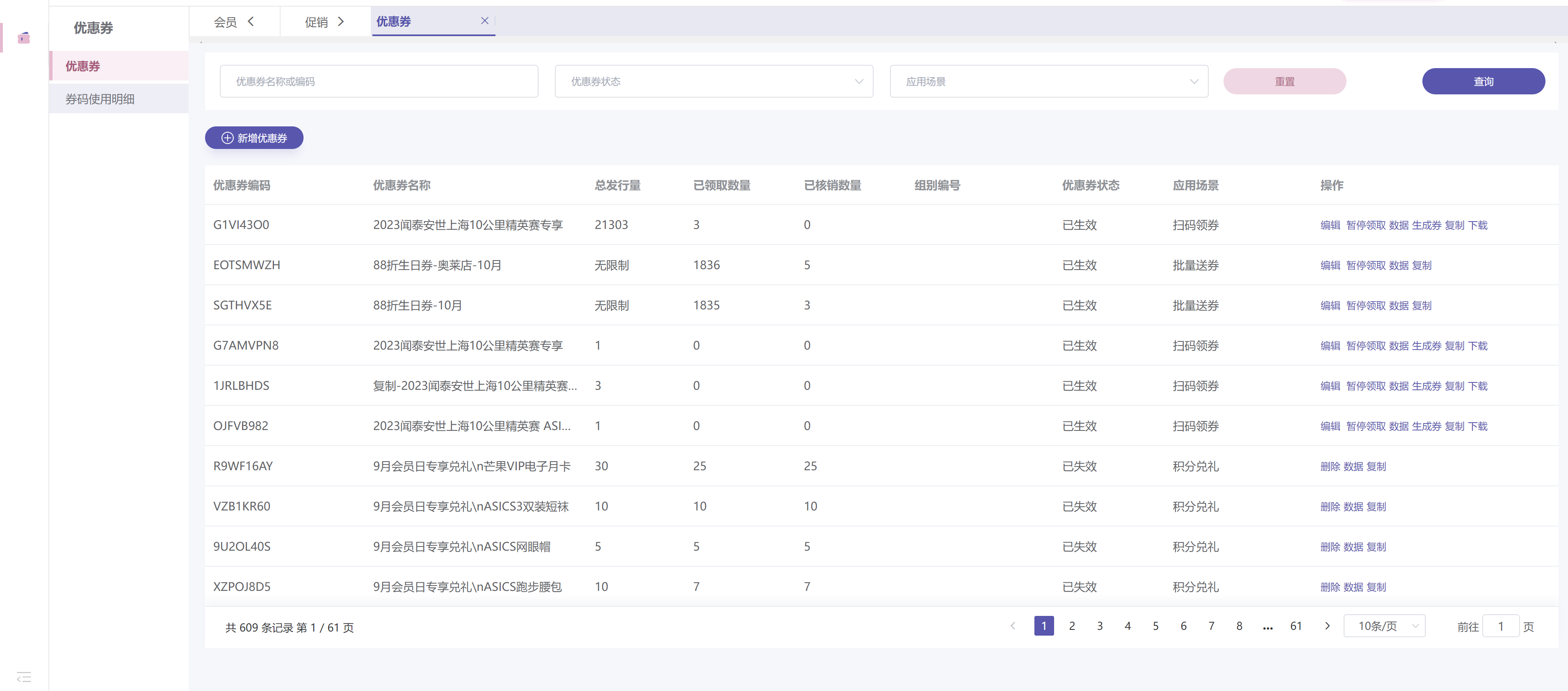
Task: Click the coupon wallet sidebar icon
Action: [24, 38]
